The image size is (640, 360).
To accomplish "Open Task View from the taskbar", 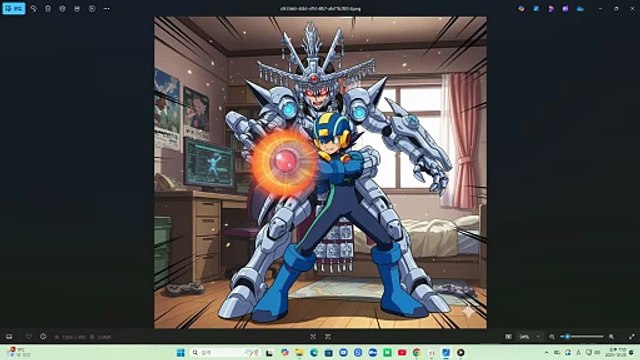I will [x=269, y=353].
